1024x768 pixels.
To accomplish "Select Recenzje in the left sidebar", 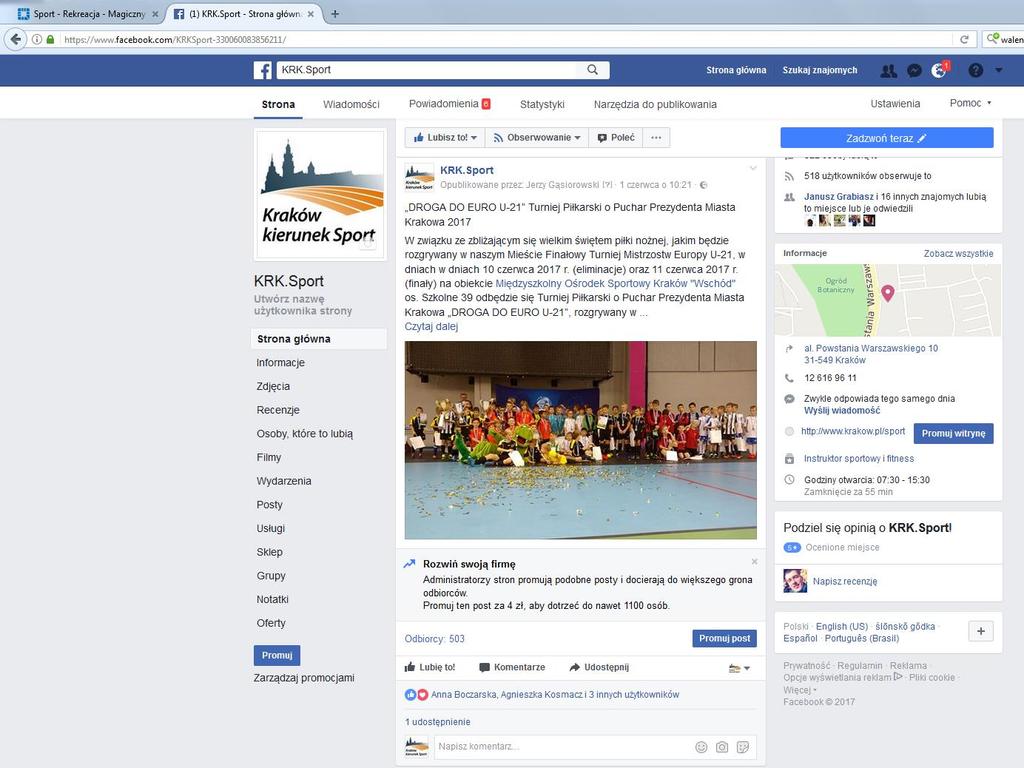I will coord(278,409).
